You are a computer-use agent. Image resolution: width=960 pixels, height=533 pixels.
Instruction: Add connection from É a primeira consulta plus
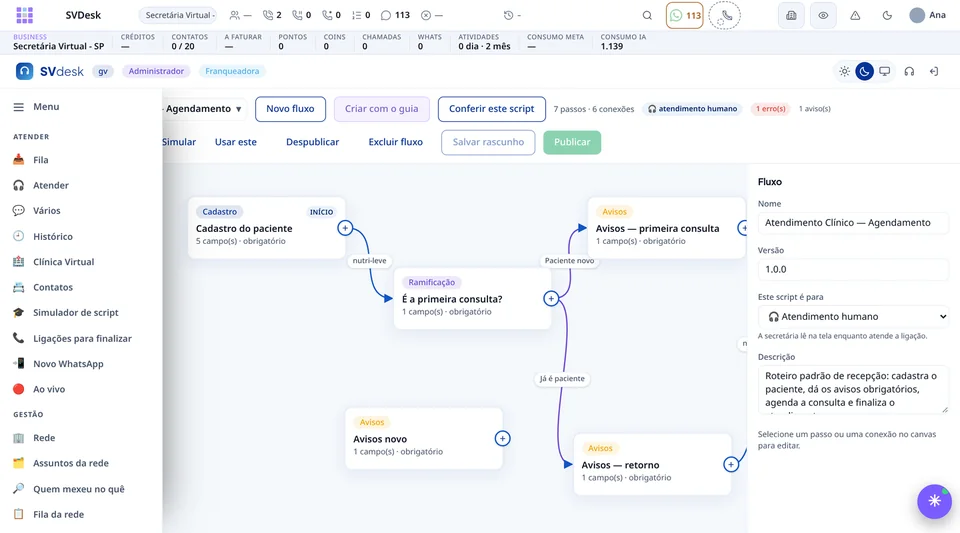tap(551, 299)
